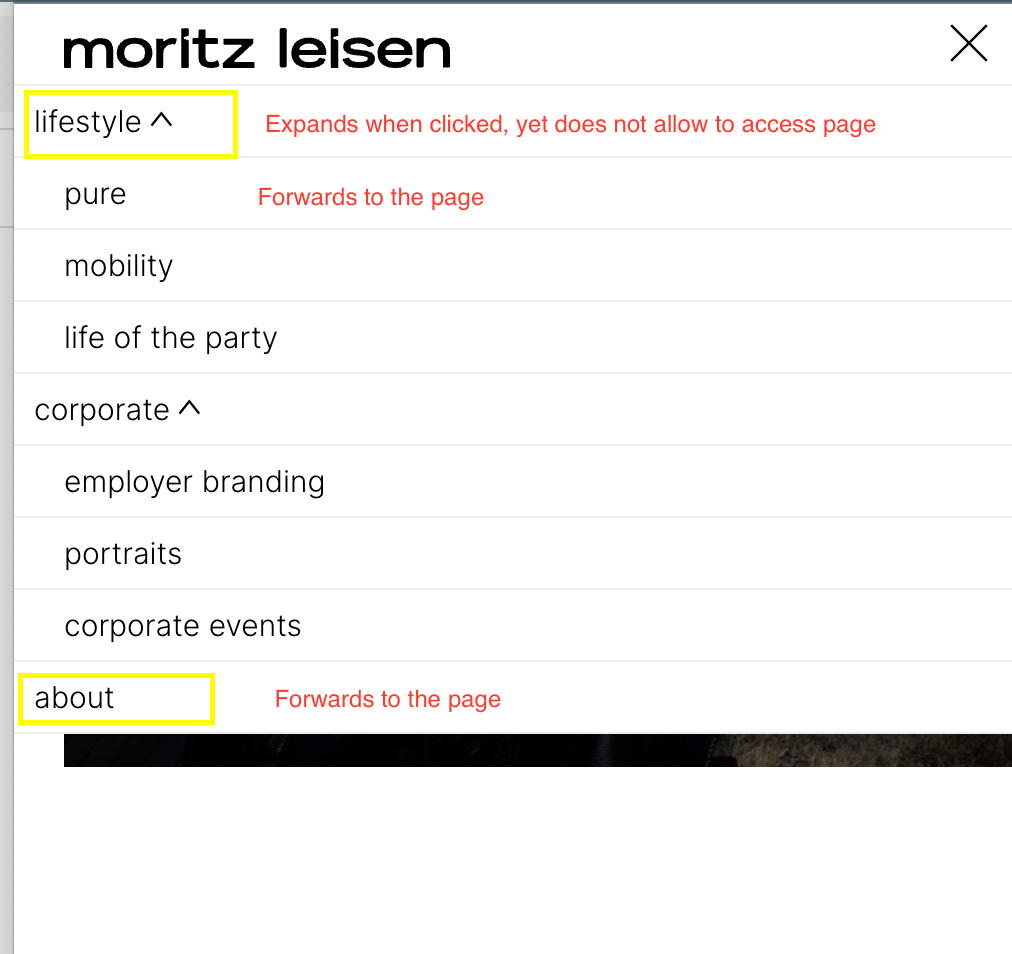Click the word 'leisen' in the header logo

[x=363, y=49]
